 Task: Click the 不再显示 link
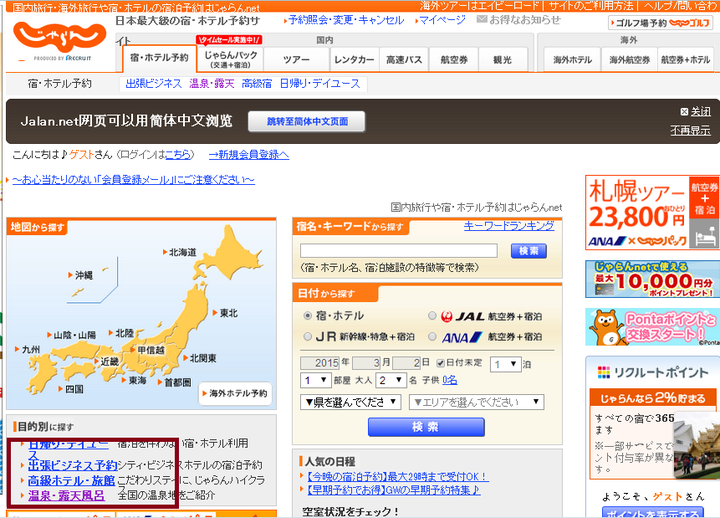[690, 130]
